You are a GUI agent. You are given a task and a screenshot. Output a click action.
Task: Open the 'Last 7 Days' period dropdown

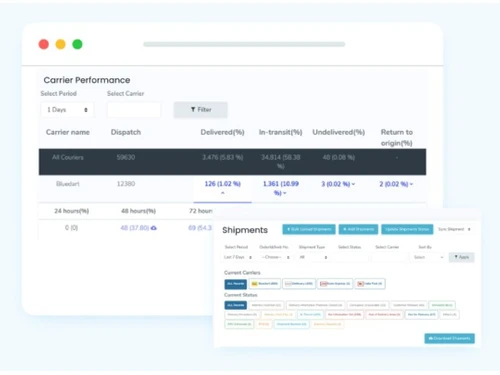[238, 257]
